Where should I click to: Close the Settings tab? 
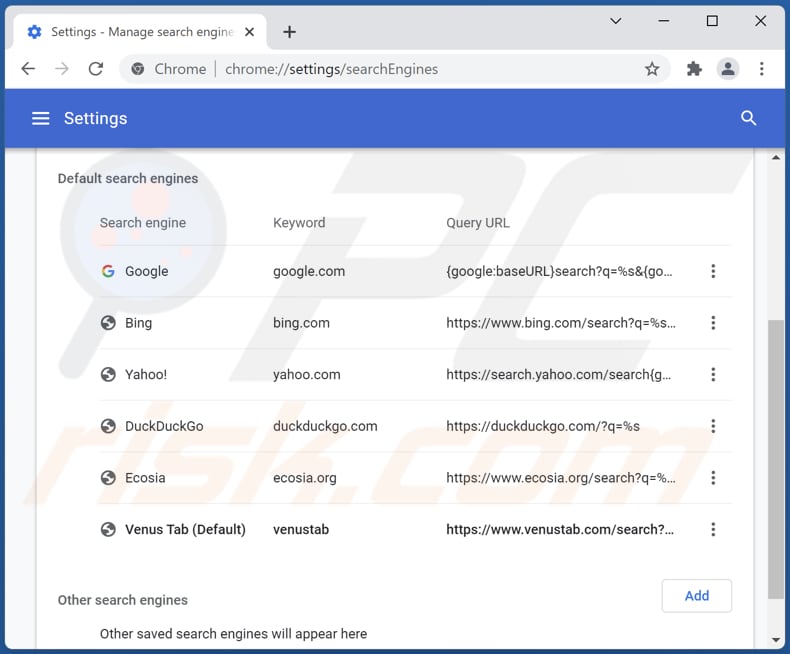[251, 32]
